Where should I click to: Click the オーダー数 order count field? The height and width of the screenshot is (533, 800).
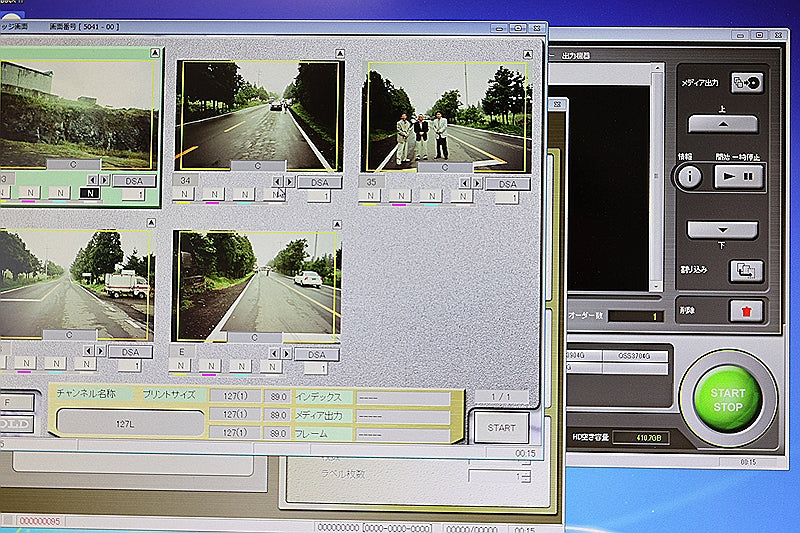pos(636,316)
